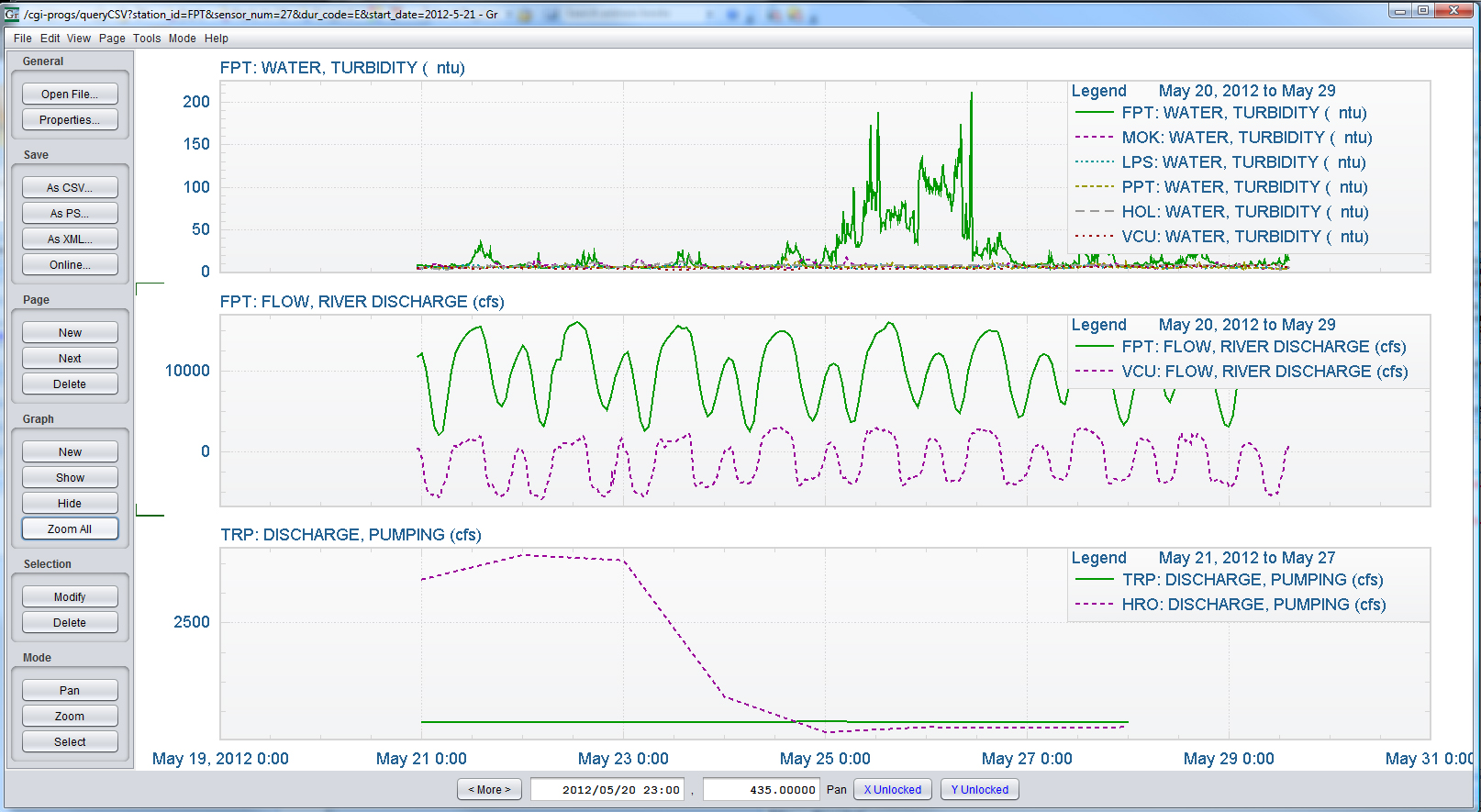Click the pumping legend date range May 21 to May 27
This screenshot has width=1481, height=812.
coord(1247,558)
